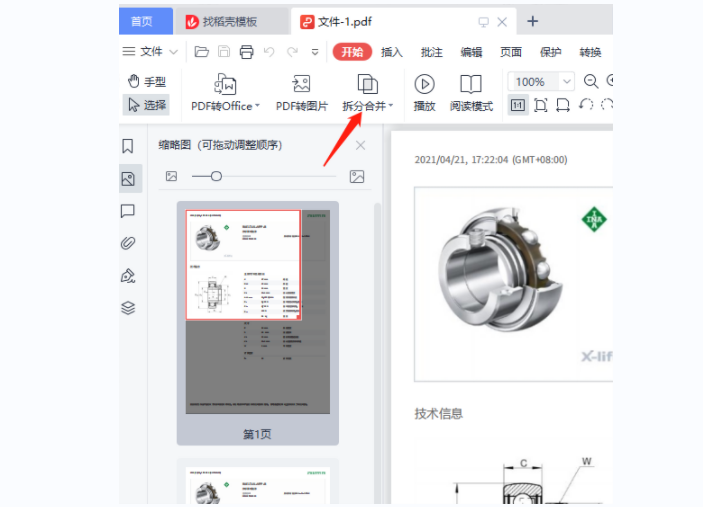Viewport: 703px width, 507px height.
Task: Rotate the document counterclockwise
Action: click(x=586, y=105)
